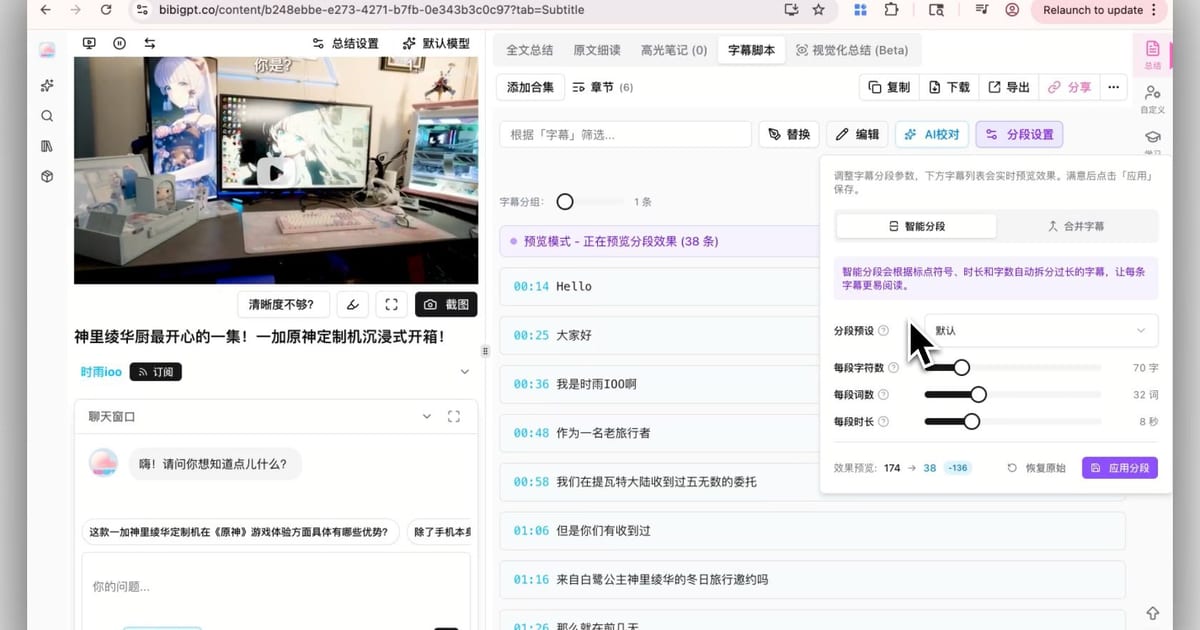Click the 字幕分组 slider handle
The image size is (1200, 630).
565,201
